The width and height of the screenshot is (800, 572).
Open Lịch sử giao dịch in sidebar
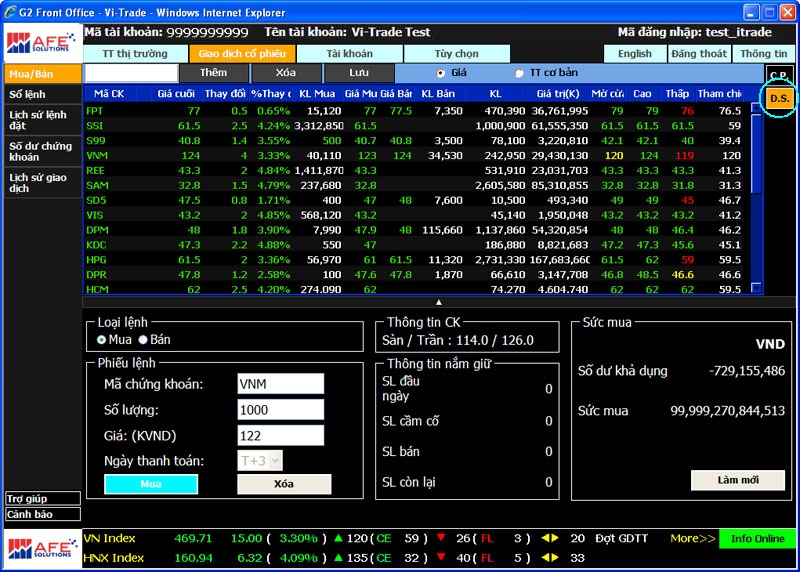42,183
